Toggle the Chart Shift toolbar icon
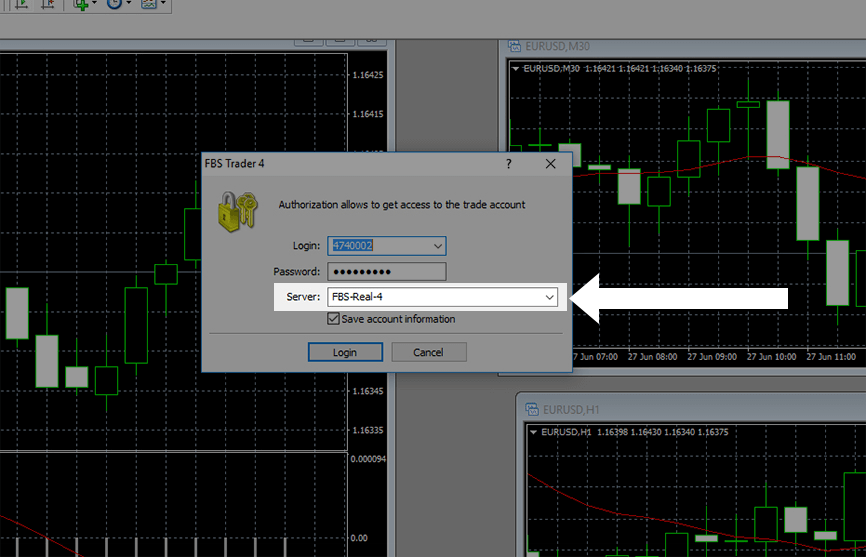866x557 pixels. [47, 4]
